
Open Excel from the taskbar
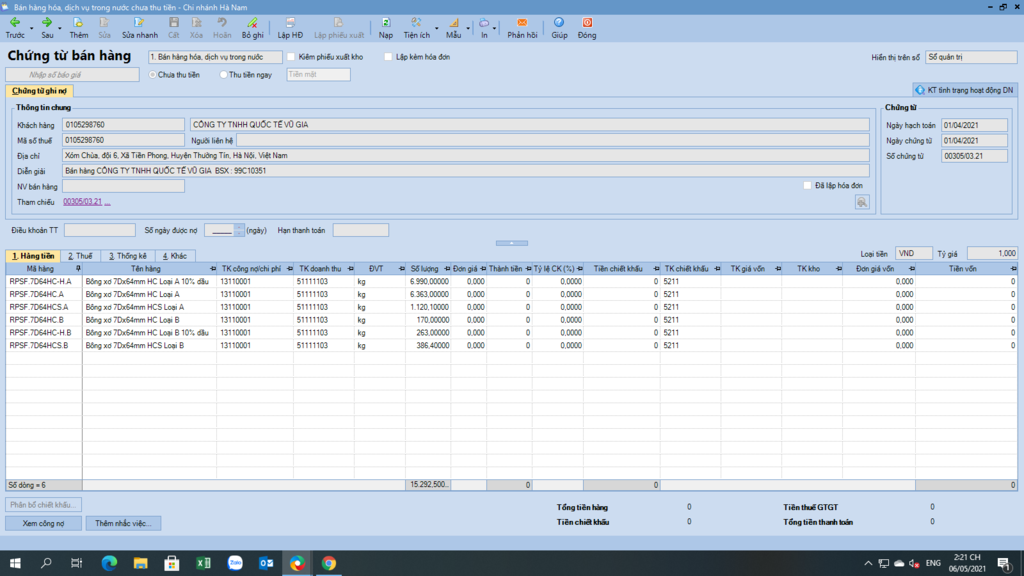tap(203, 563)
